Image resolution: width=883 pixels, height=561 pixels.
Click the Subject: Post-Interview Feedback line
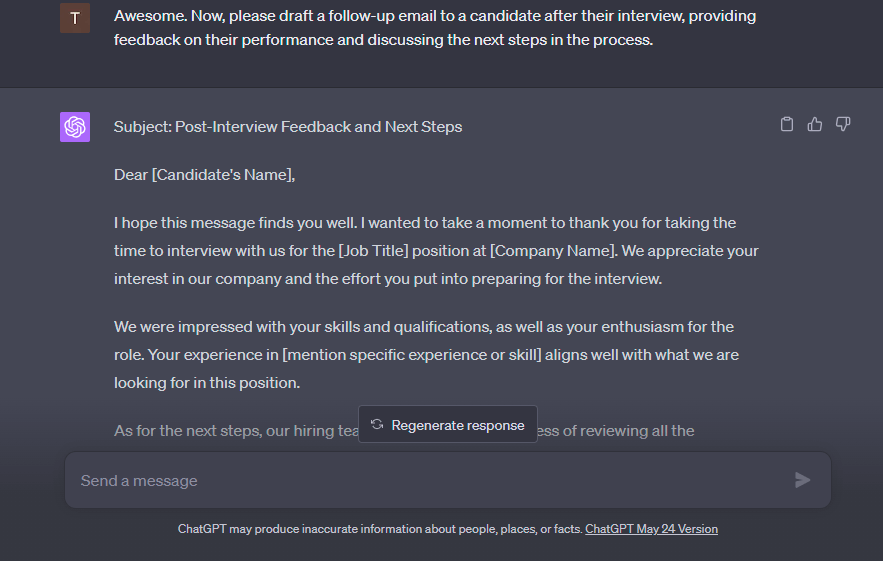click(x=288, y=127)
